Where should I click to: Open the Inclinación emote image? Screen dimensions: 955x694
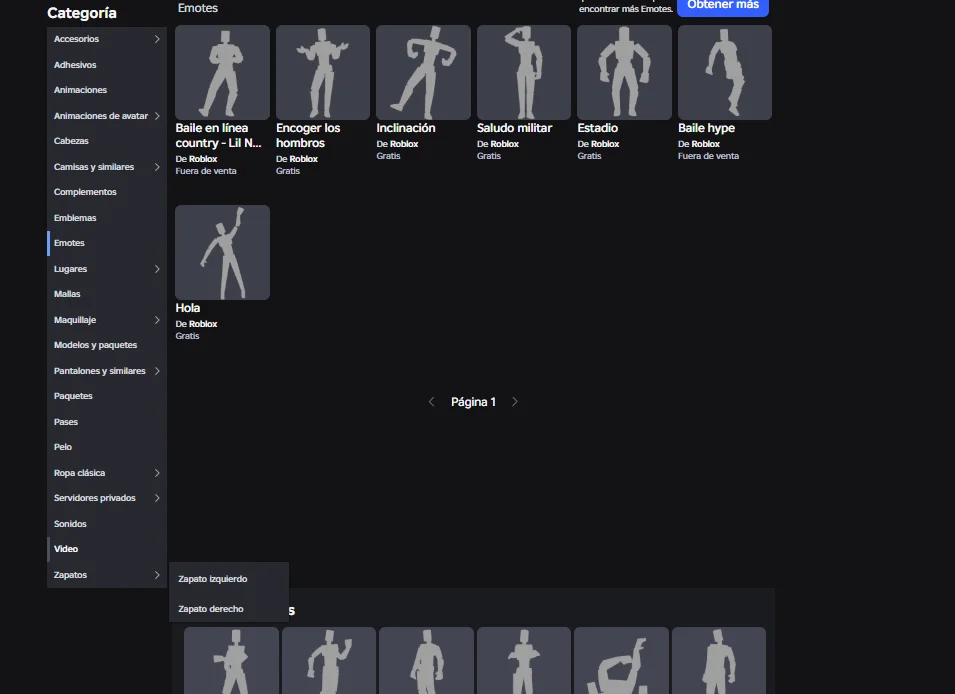[423, 73]
